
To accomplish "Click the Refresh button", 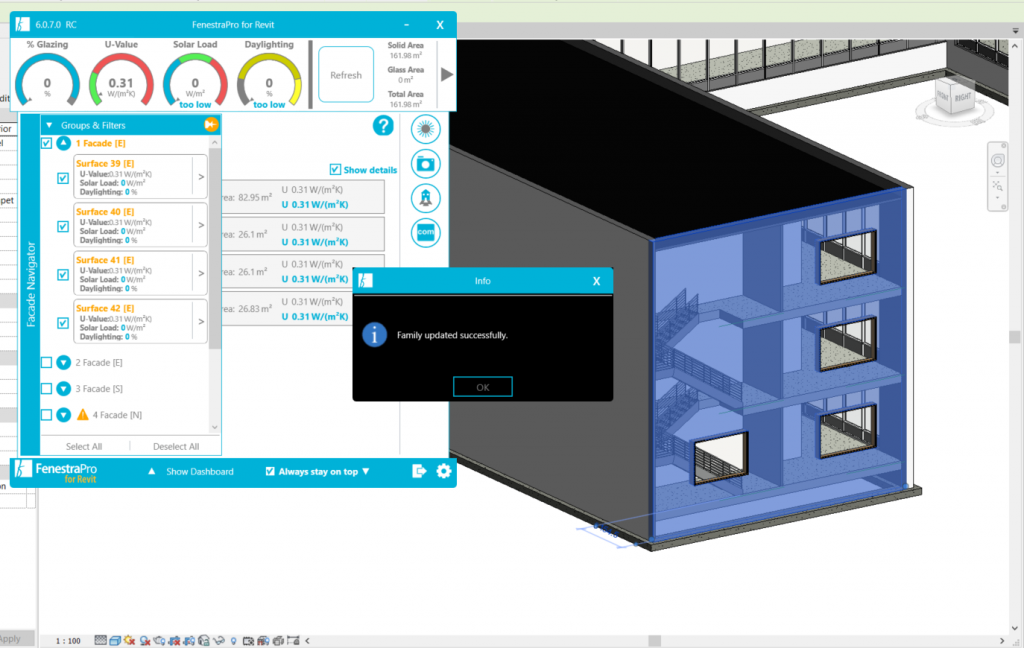I will 346,74.
